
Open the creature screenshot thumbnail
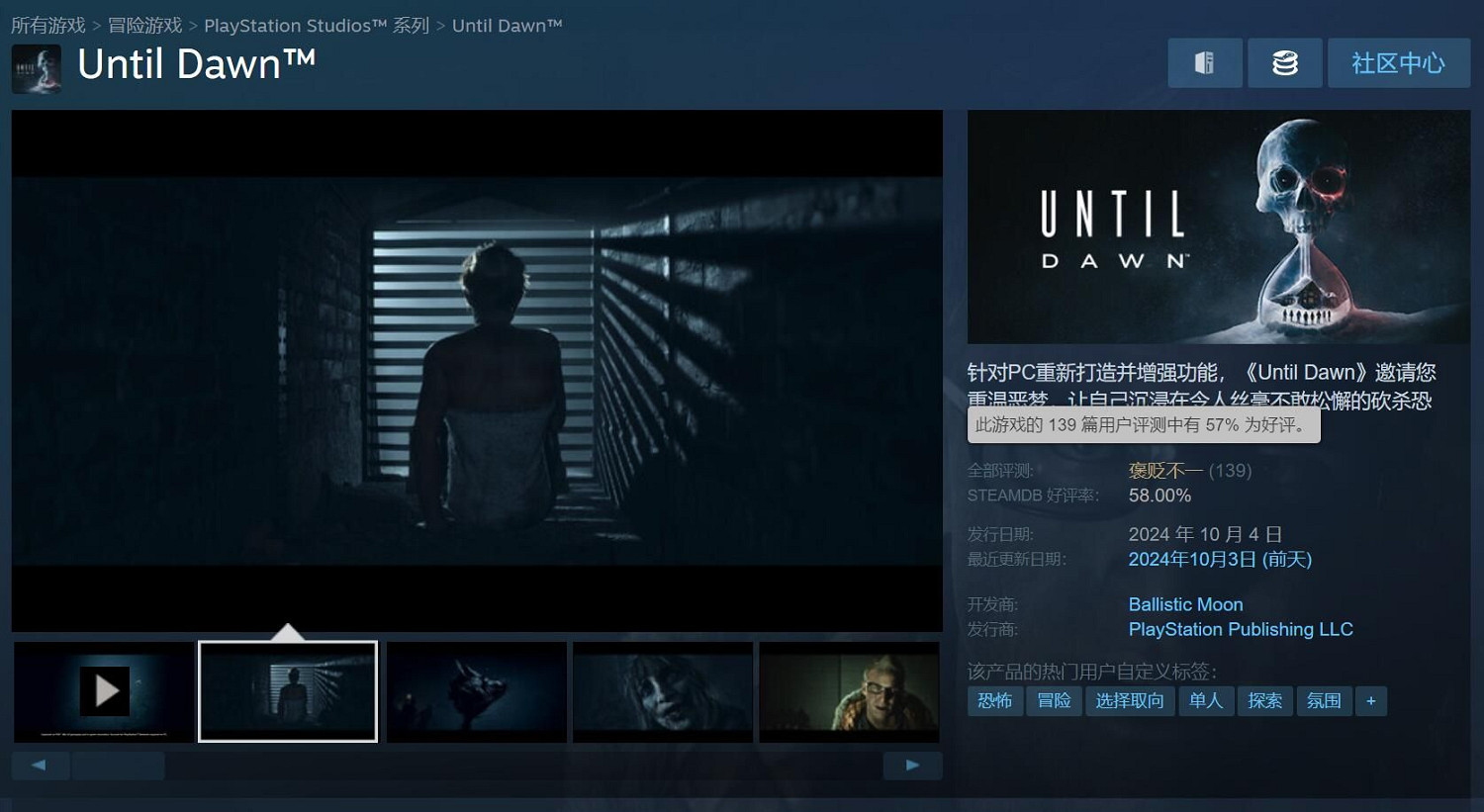coord(476,690)
